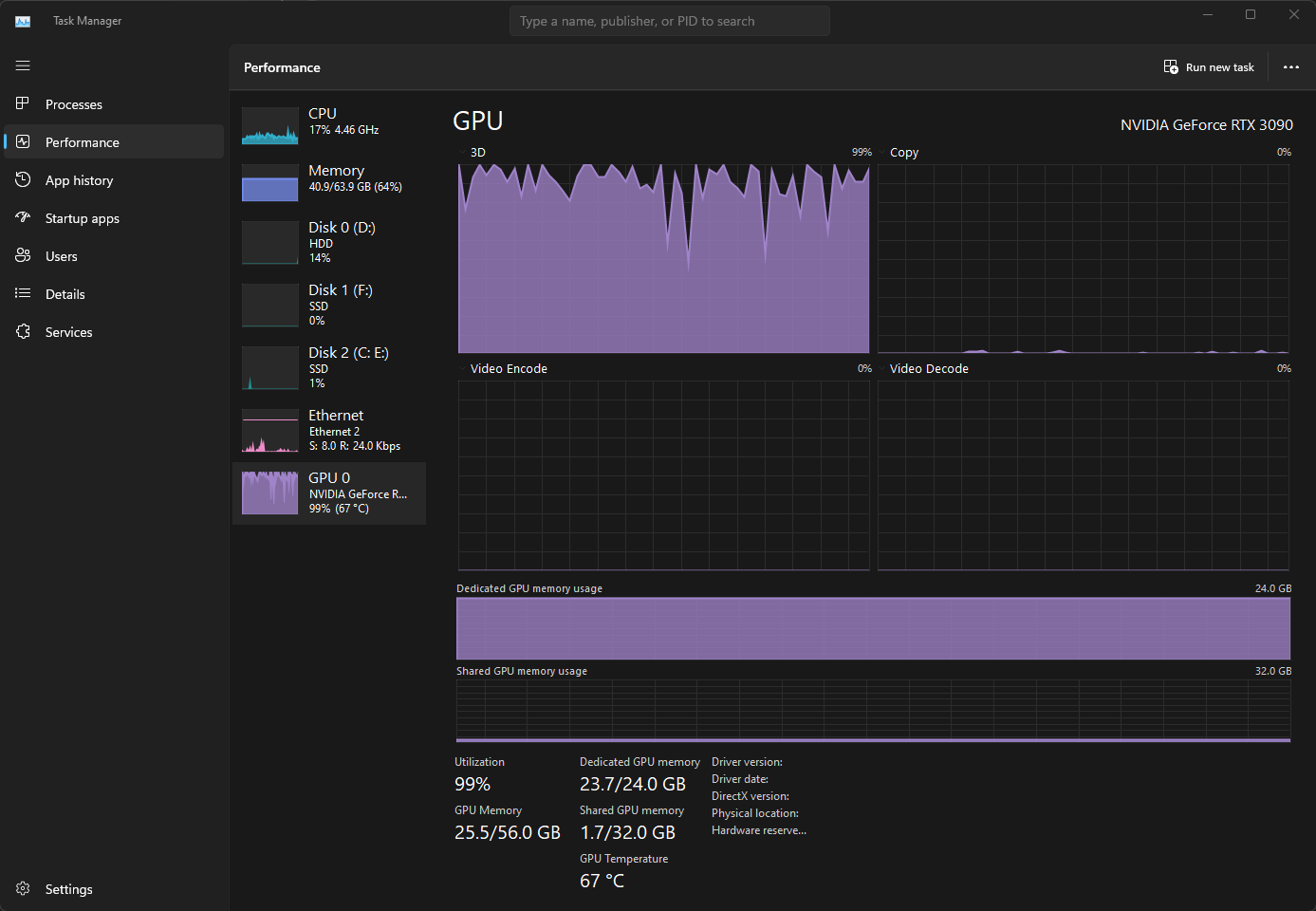Open the Processes page from the sidebar

pos(114,104)
